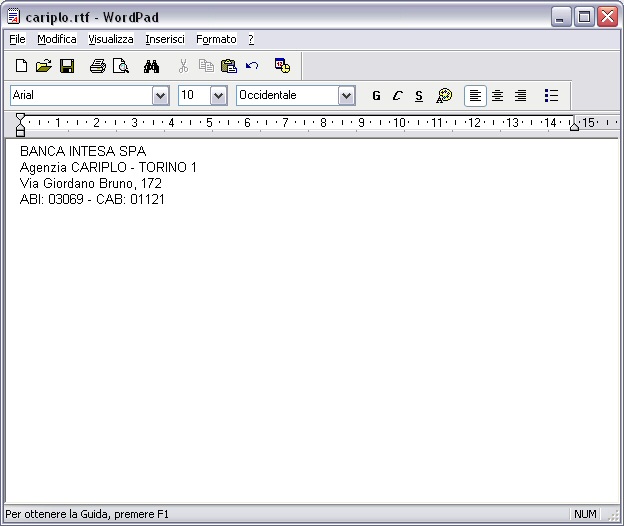Open a file with the folder icon
The image size is (624, 526).
tap(44, 66)
